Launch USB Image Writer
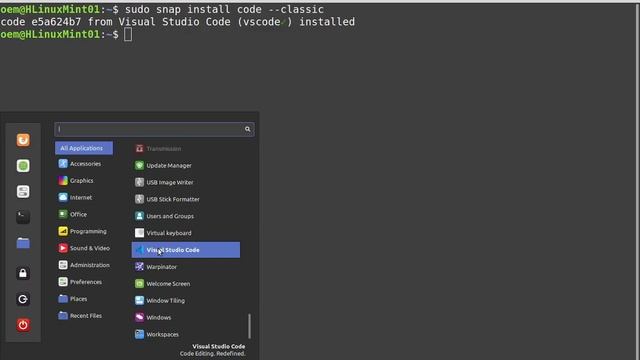 [186, 182]
